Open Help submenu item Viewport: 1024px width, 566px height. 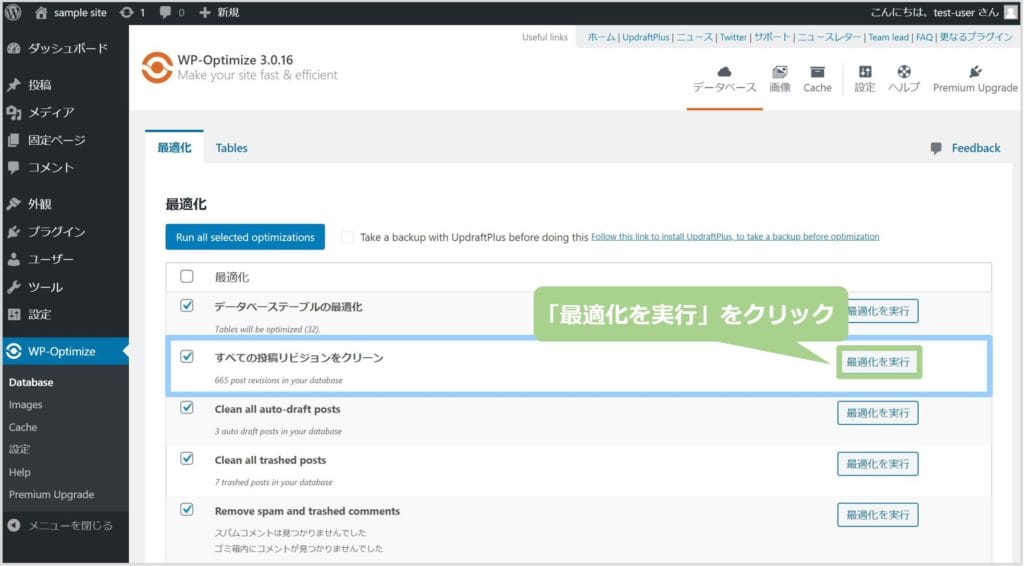(x=20, y=472)
